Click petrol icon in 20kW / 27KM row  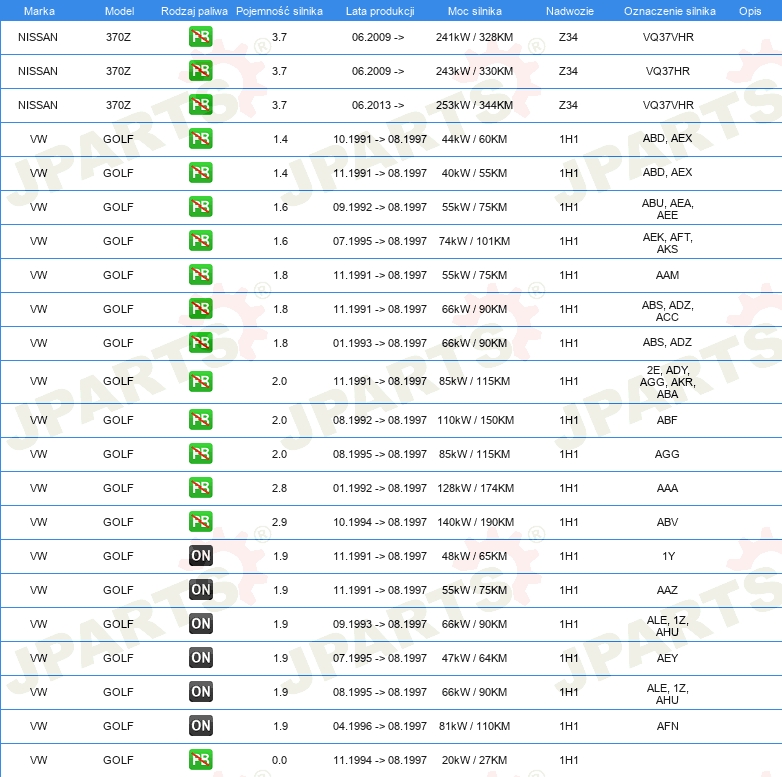click(200, 759)
